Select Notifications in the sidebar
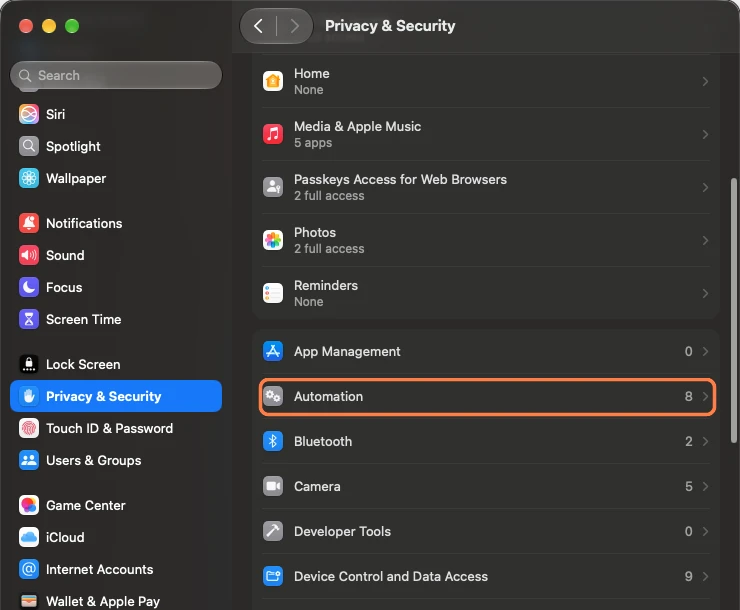This screenshot has width=740, height=610. coord(116,223)
